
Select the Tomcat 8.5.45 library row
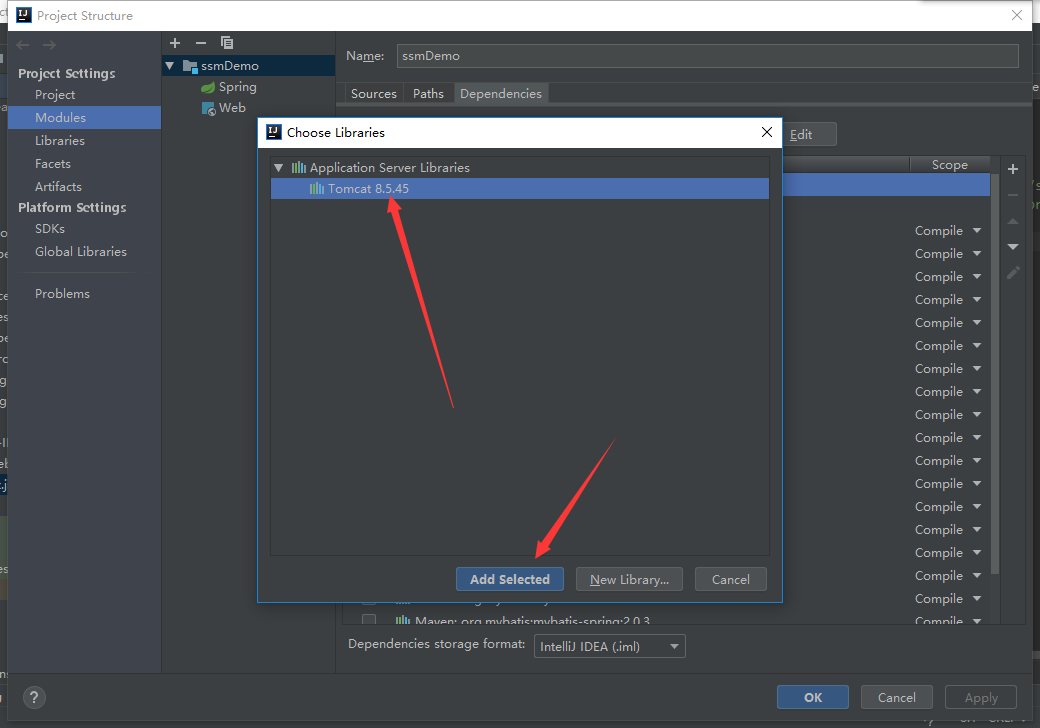[x=520, y=189]
